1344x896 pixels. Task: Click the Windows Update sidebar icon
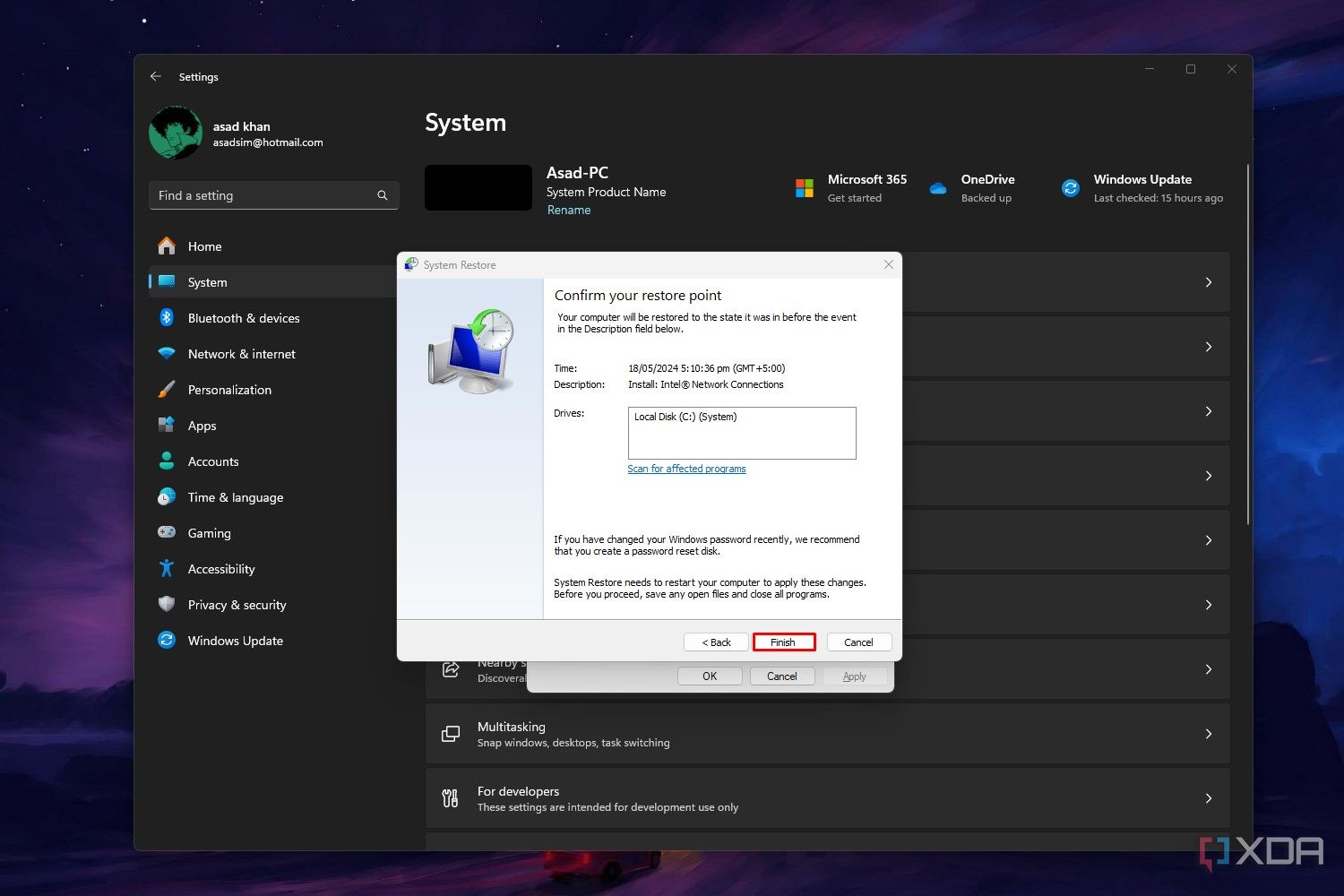pos(167,640)
